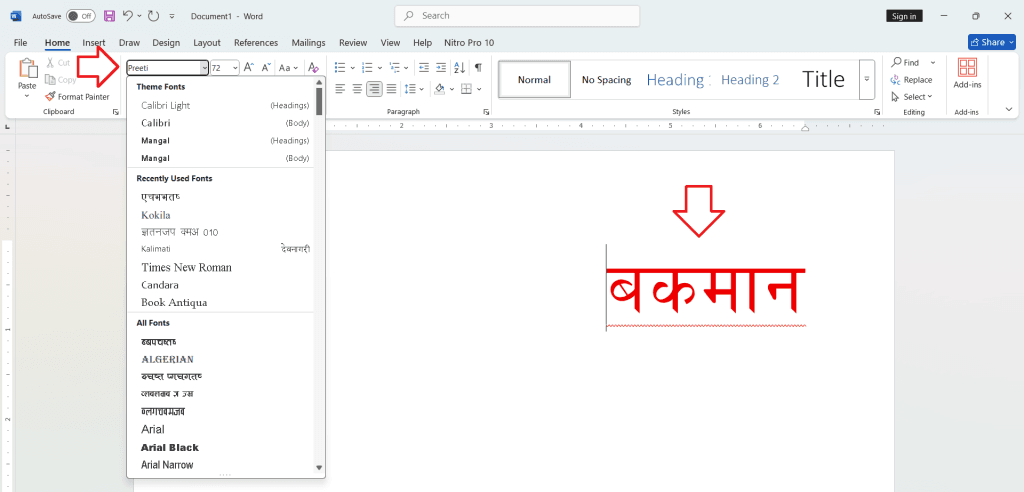Shrink font size with decrease button

(266, 67)
